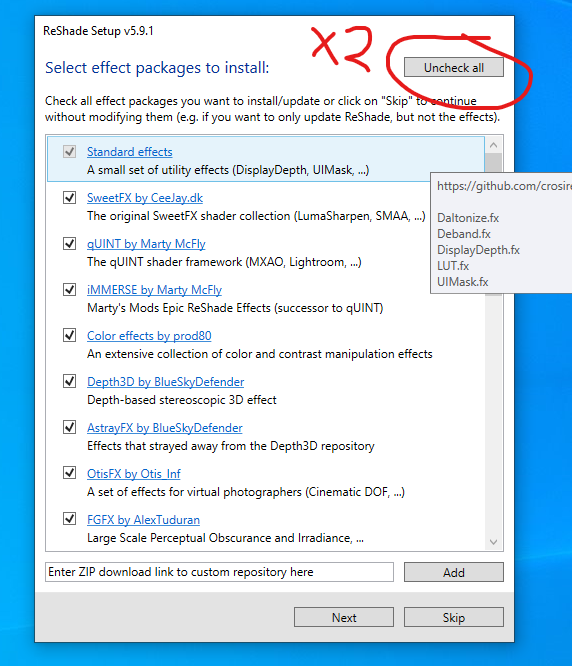Click 'The original SweetFX shader collection' description

[x=256, y=216]
